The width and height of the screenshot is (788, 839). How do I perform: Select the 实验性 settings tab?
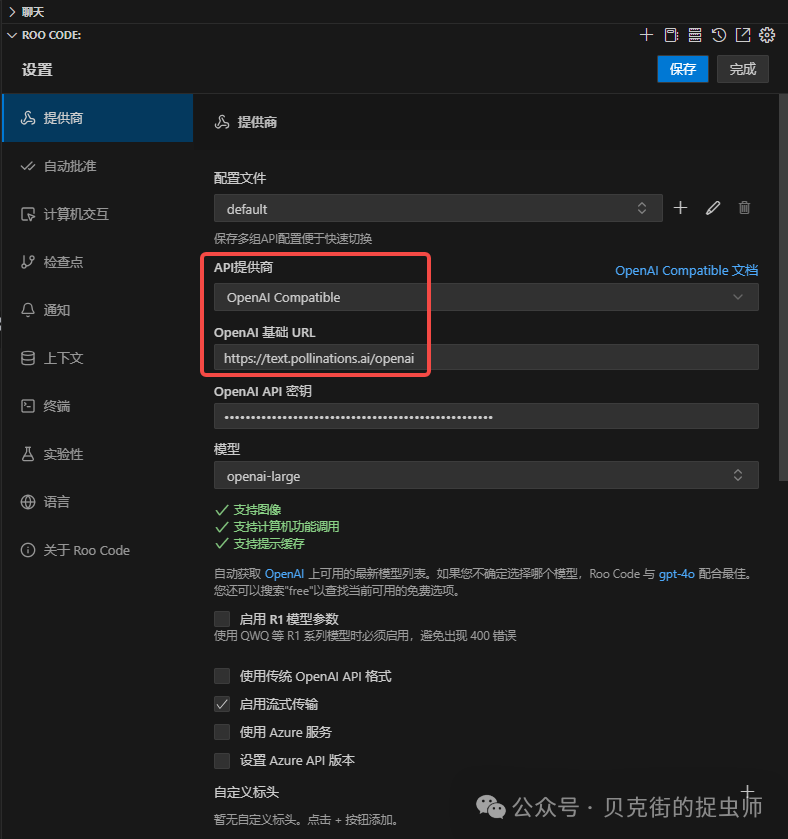coord(98,454)
